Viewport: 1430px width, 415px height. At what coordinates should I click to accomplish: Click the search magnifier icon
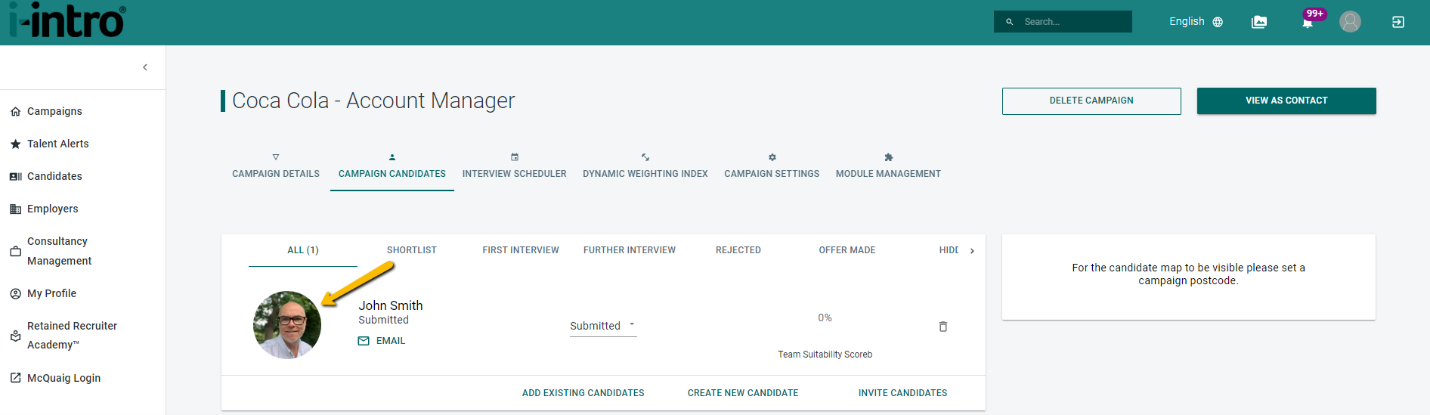point(1009,21)
